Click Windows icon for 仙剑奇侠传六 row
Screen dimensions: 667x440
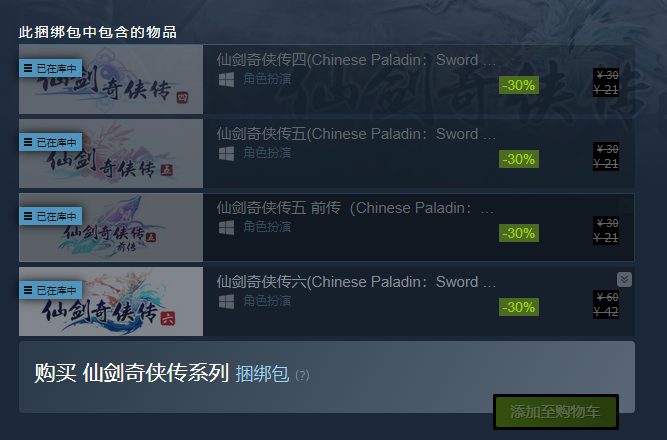click(226, 302)
